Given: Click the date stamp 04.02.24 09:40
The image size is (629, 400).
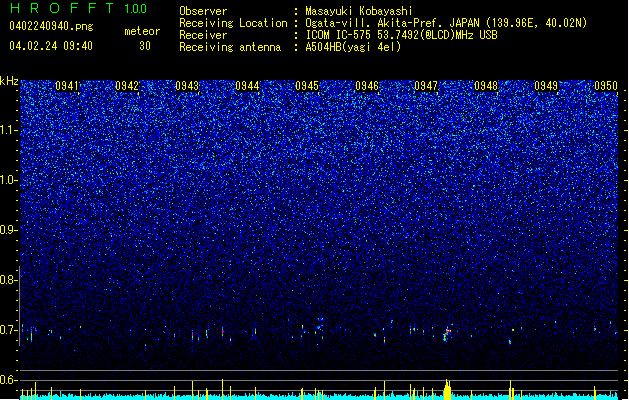Looking at the screenshot, I should pyautogui.click(x=51, y=46).
